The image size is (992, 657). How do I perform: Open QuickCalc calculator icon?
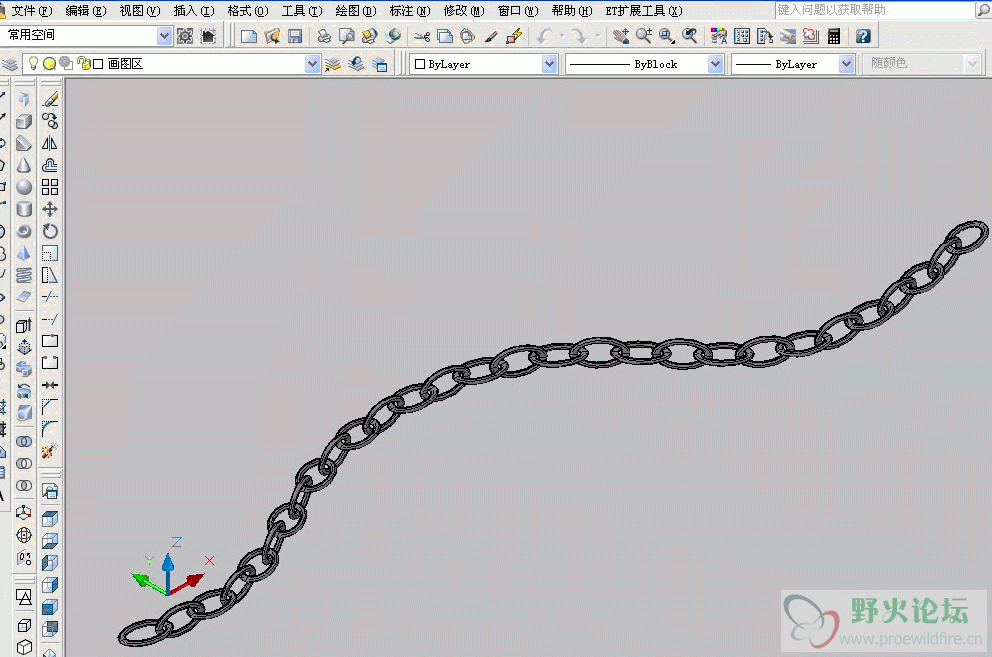click(x=834, y=36)
